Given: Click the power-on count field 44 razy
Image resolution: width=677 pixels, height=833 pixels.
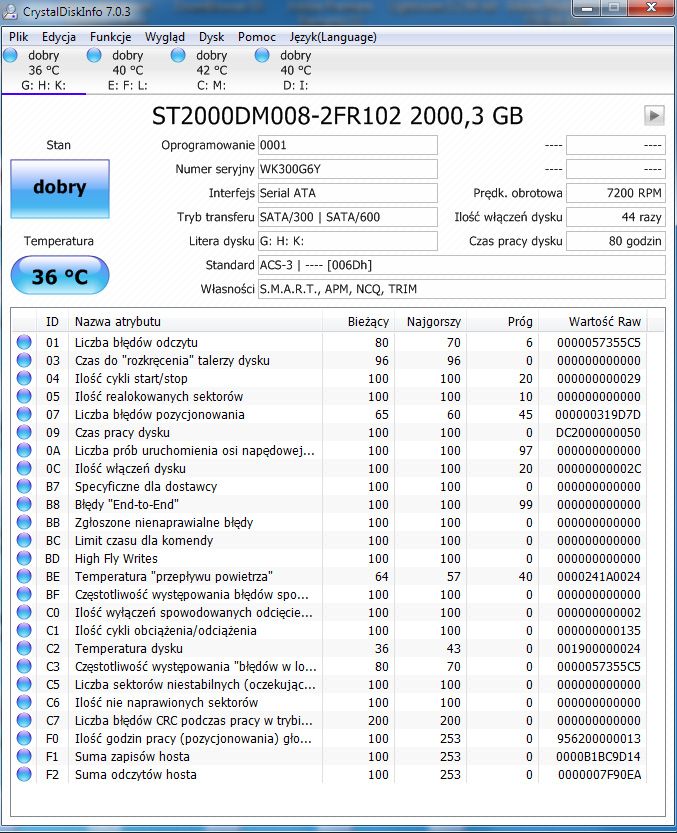Looking at the screenshot, I should coord(615,217).
